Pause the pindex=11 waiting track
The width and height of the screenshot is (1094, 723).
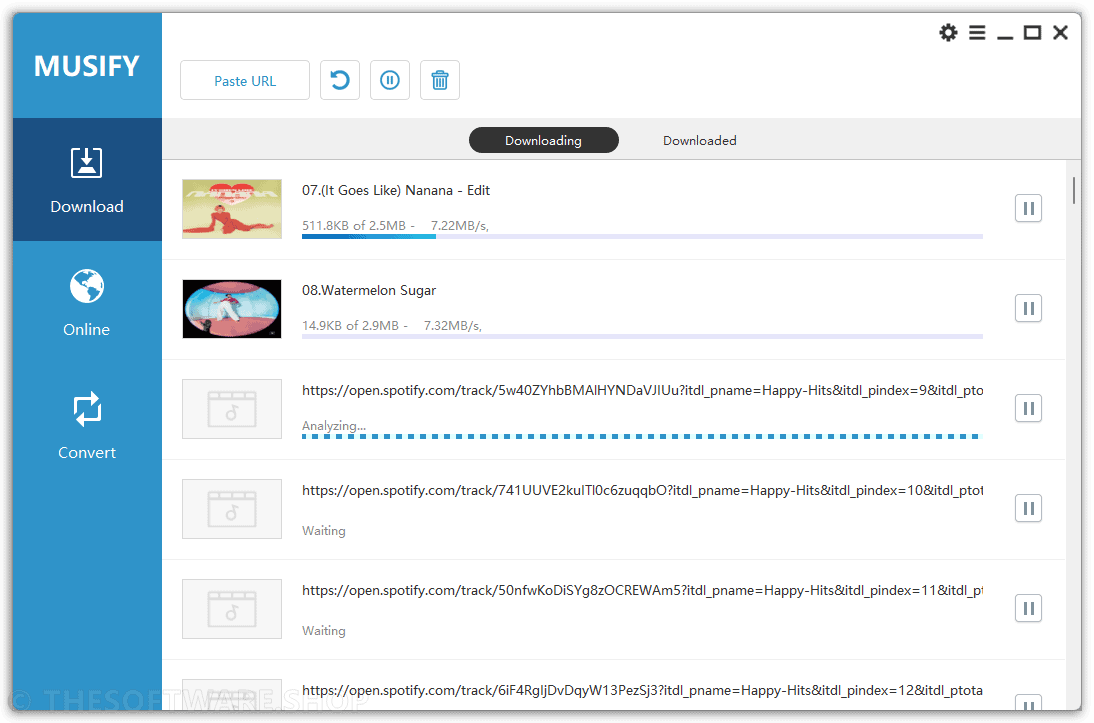[x=1028, y=608]
